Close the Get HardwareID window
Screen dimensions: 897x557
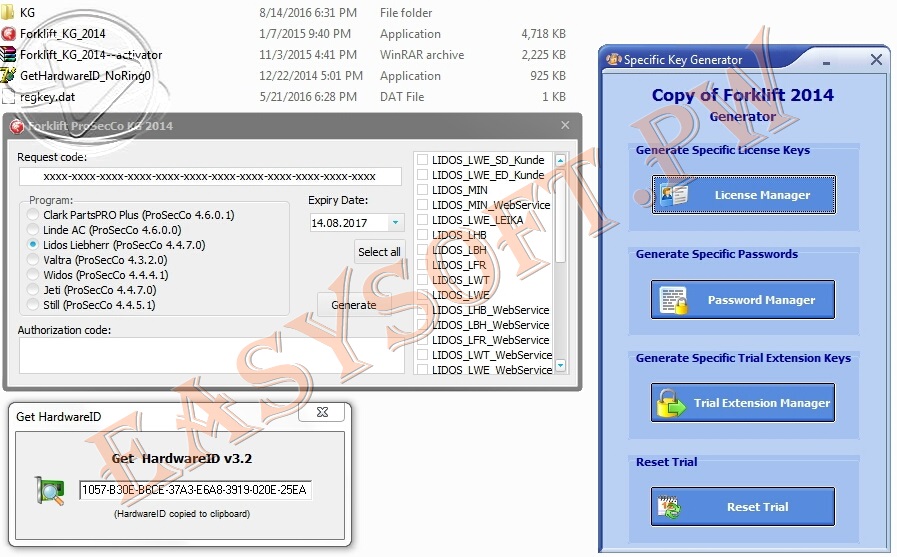pyautogui.click(x=322, y=412)
